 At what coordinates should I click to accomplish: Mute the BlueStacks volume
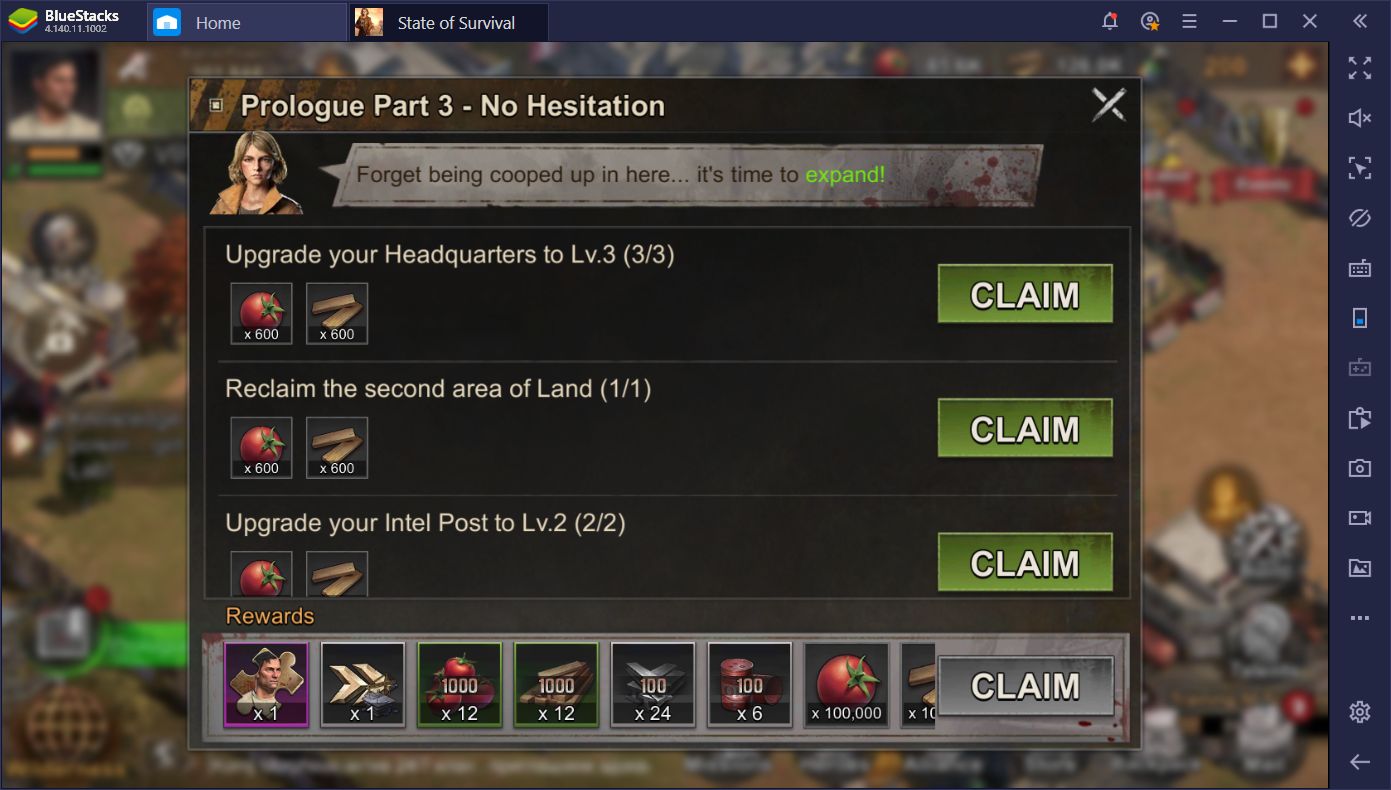pos(1360,118)
